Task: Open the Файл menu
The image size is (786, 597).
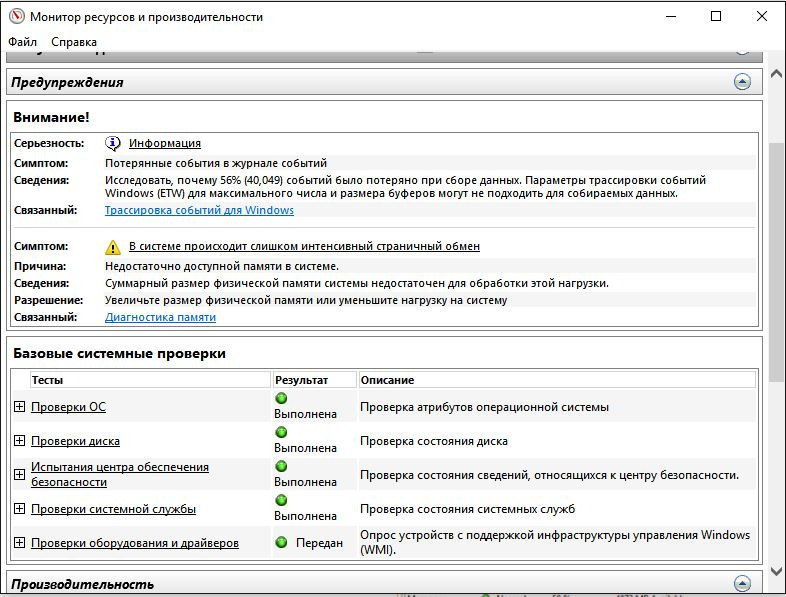Action: click(x=22, y=42)
